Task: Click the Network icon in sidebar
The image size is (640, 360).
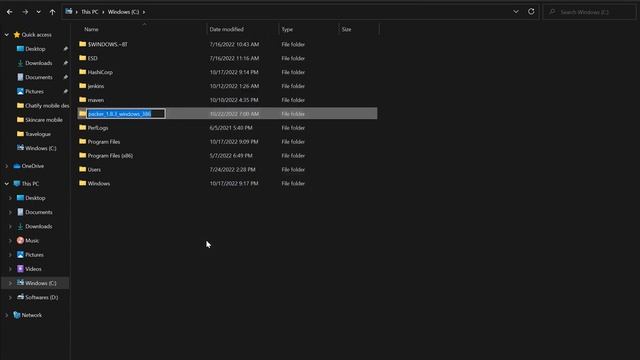Action: pos(17,315)
